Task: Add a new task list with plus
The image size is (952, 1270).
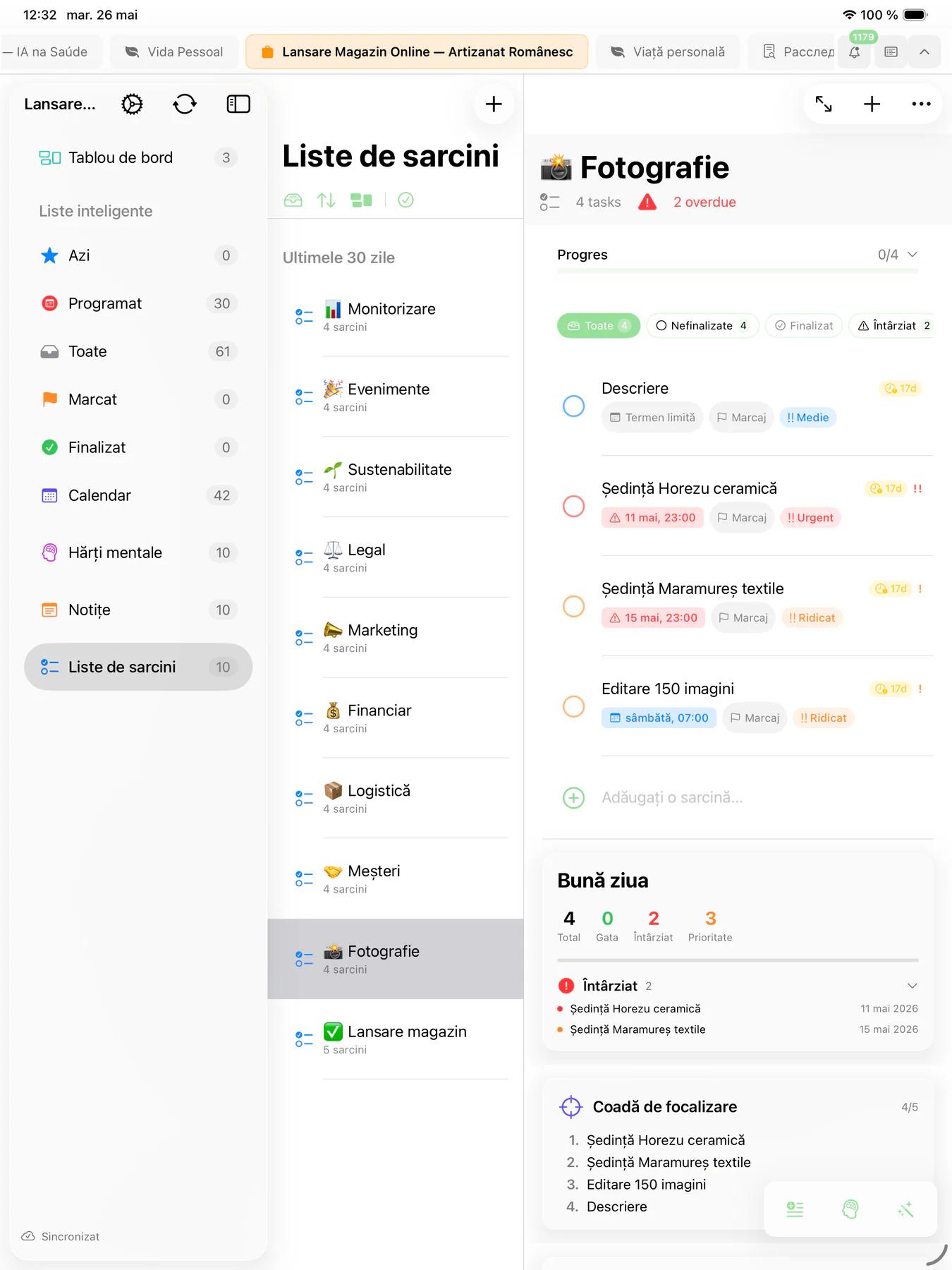Action: tap(494, 104)
